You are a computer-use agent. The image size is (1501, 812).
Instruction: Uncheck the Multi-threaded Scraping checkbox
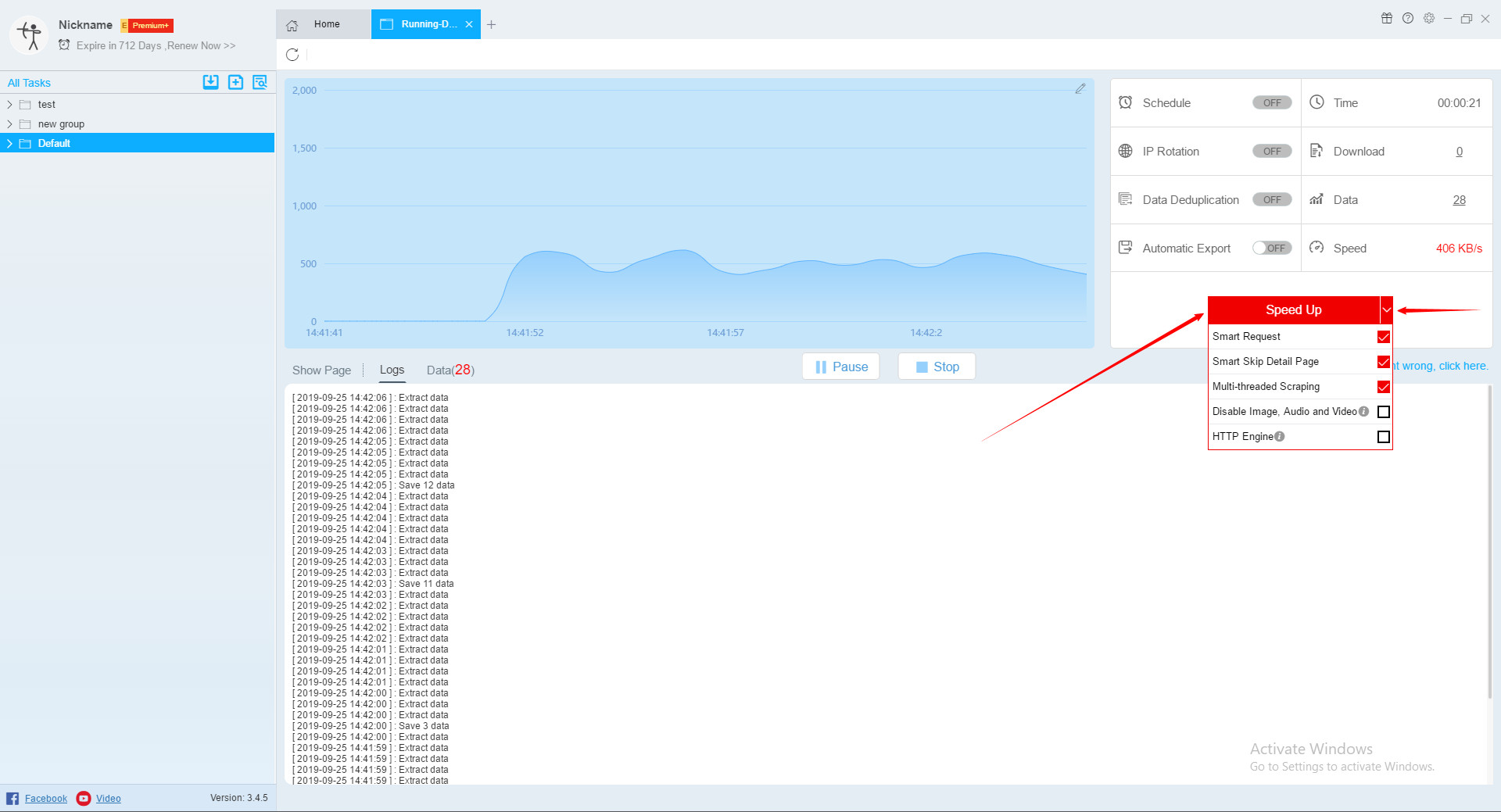pyautogui.click(x=1384, y=387)
